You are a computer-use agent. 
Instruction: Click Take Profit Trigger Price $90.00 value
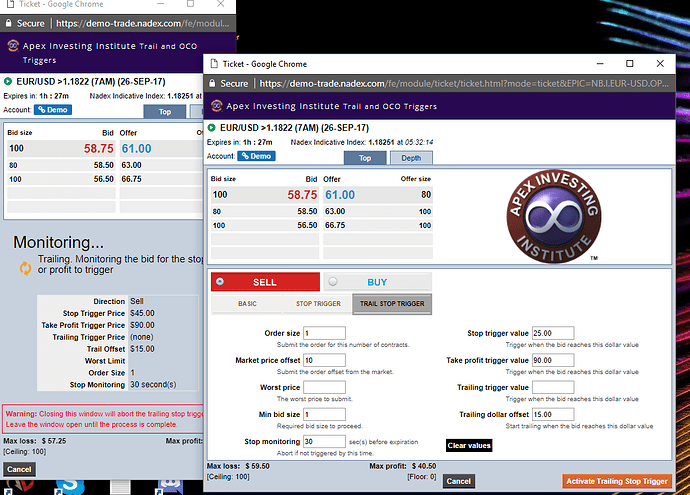click(x=142, y=325)
